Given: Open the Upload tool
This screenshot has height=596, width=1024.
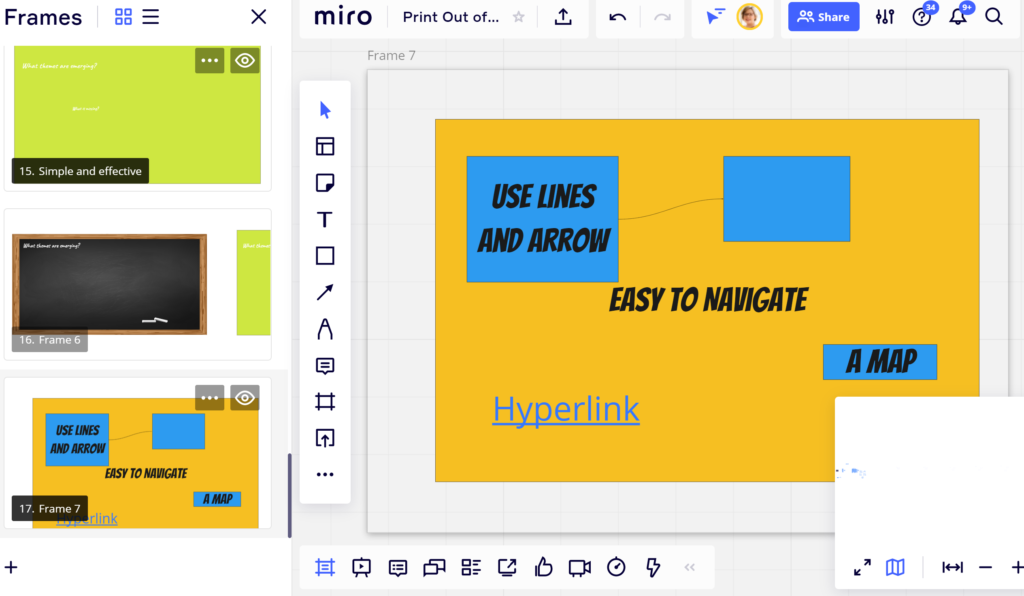Looking at the screenshot, I should pyautogui.click(x=325, y=438).
